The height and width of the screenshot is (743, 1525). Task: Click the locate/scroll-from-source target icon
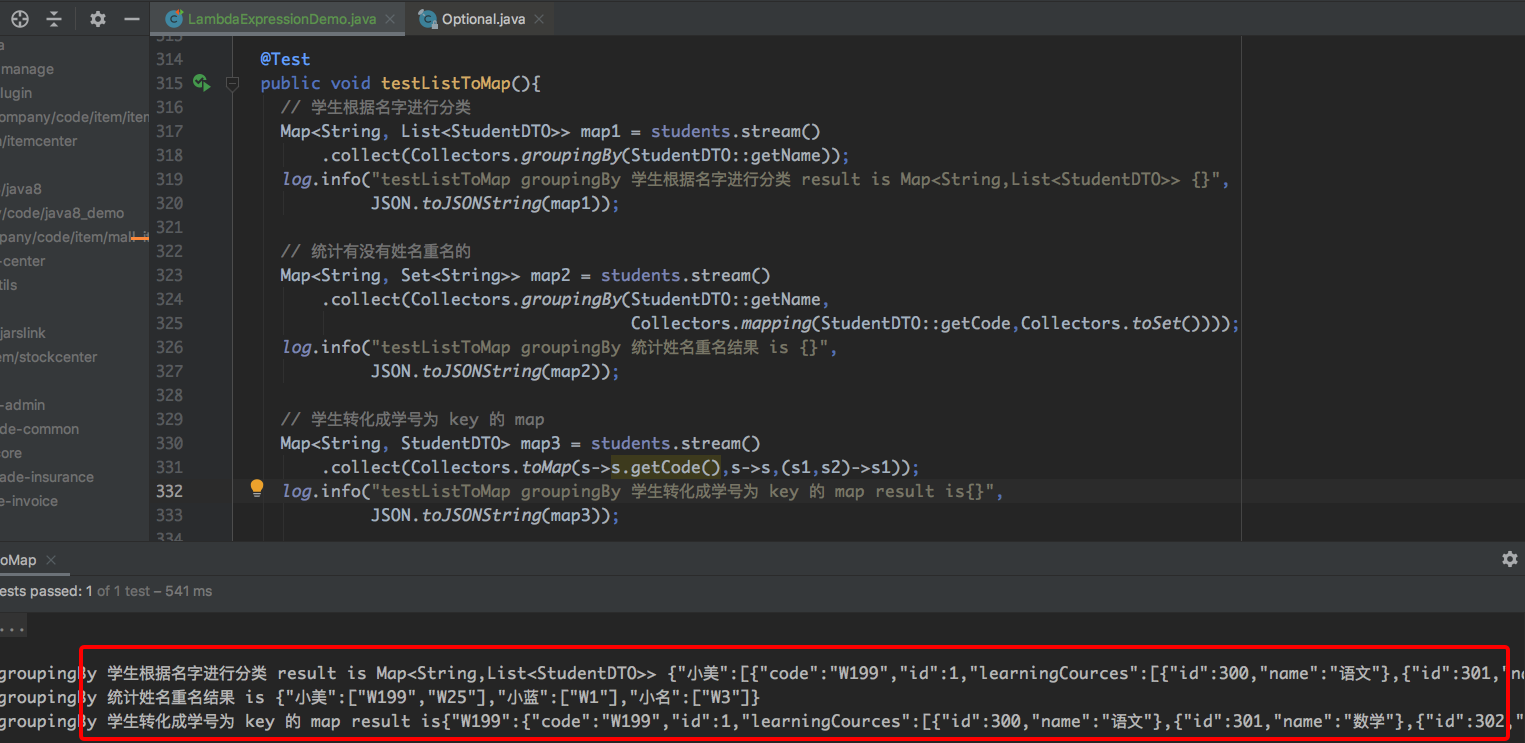[x=20, y=19]
